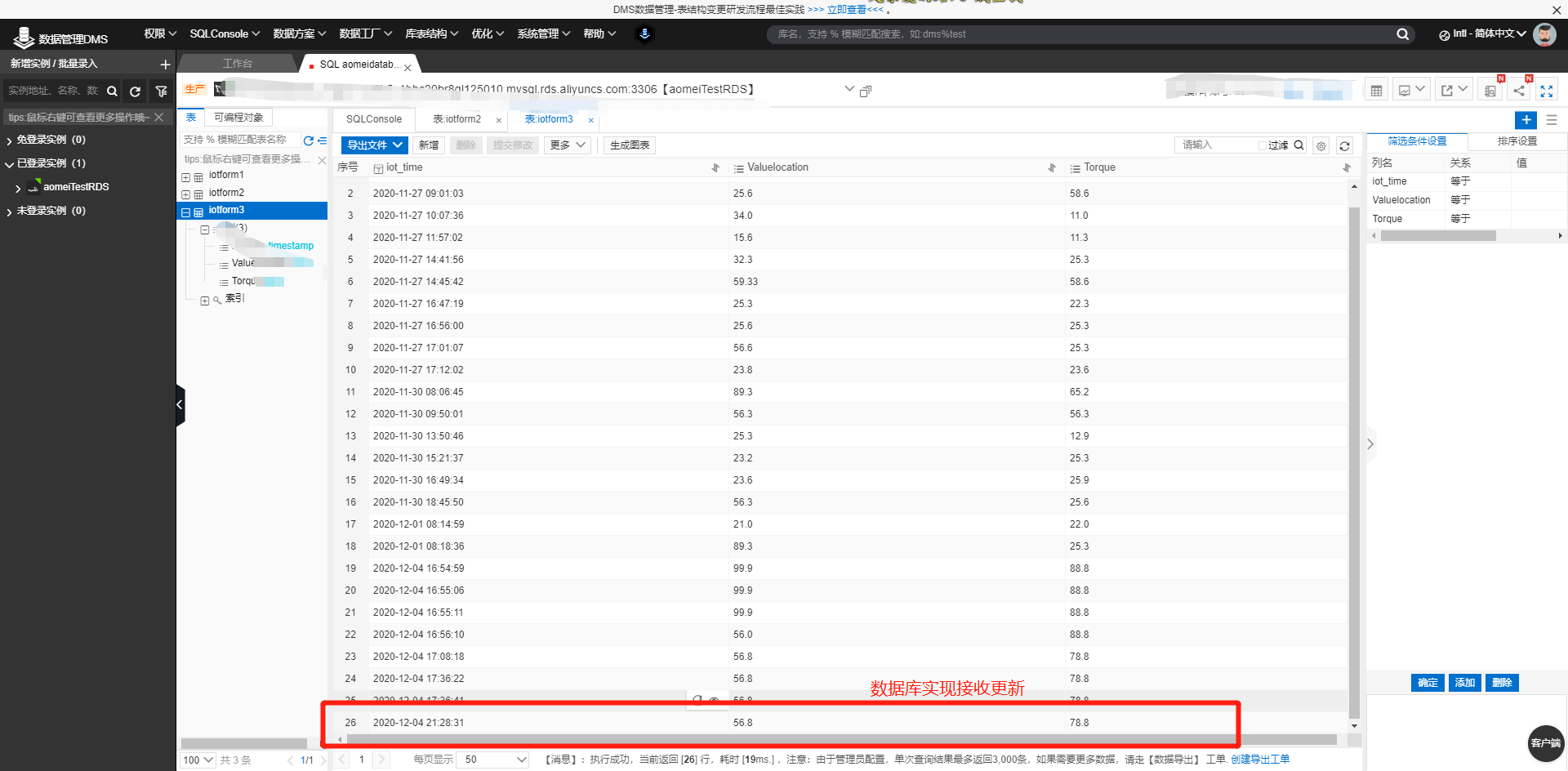Switch to the 工作台 tab

(x=238, y=64)
